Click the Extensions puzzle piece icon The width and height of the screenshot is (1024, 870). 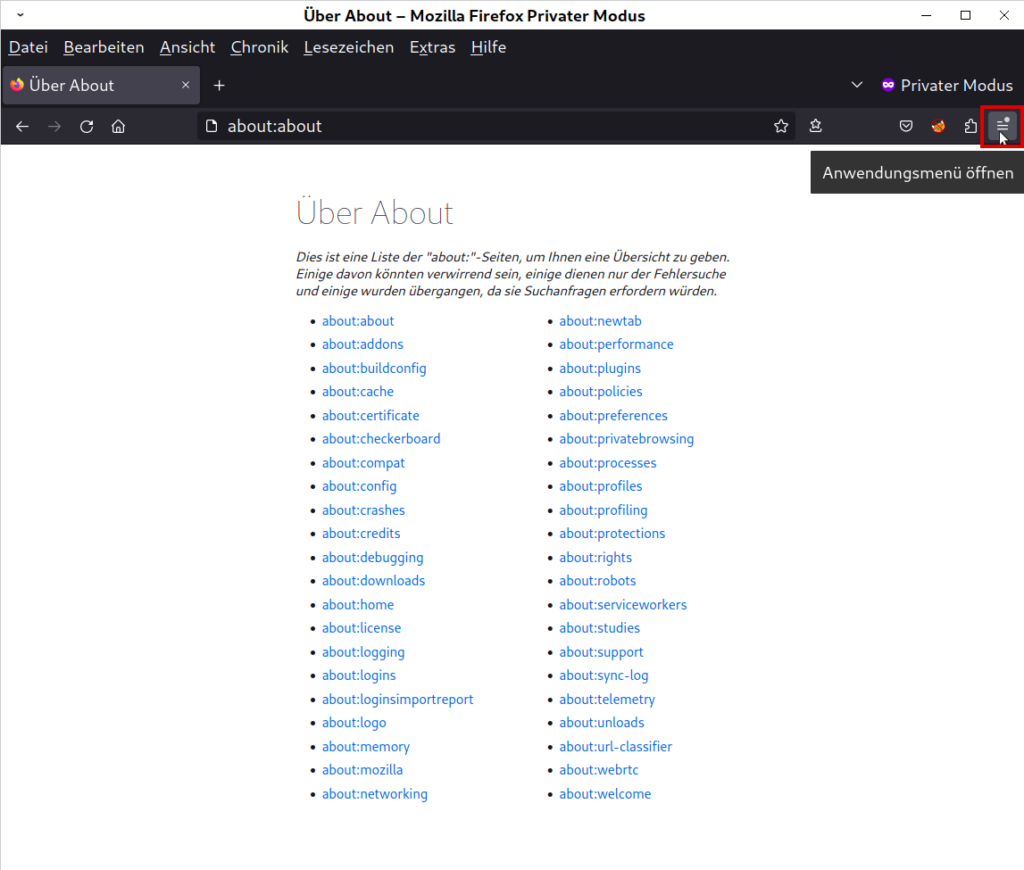pos(970,126)
